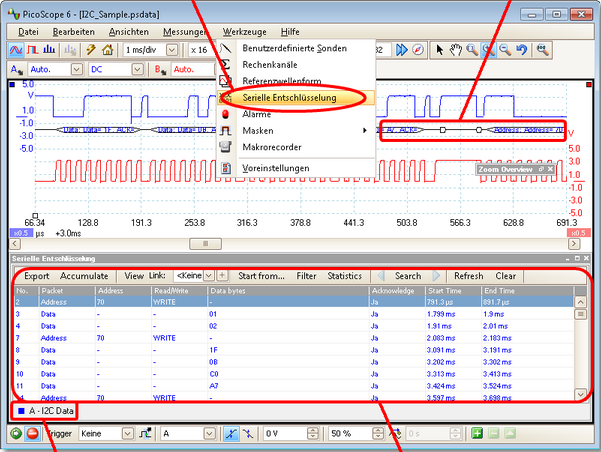The height and width of the screenshot is (452, 601).
Task: Stop capture with red stop button
Action: click(x=33, y=434)
